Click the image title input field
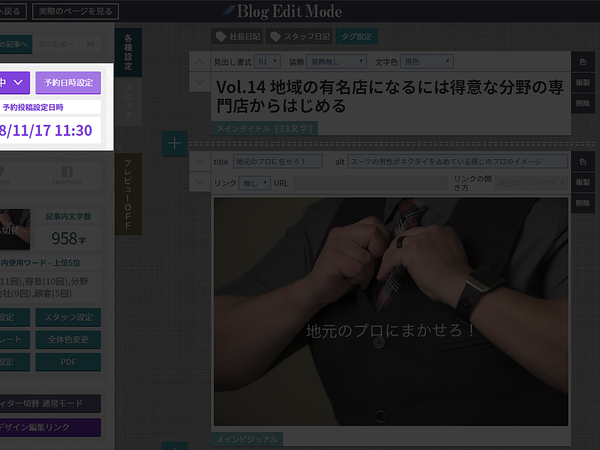Viewport: 600px width, 450px height. (x=278, y=161)
